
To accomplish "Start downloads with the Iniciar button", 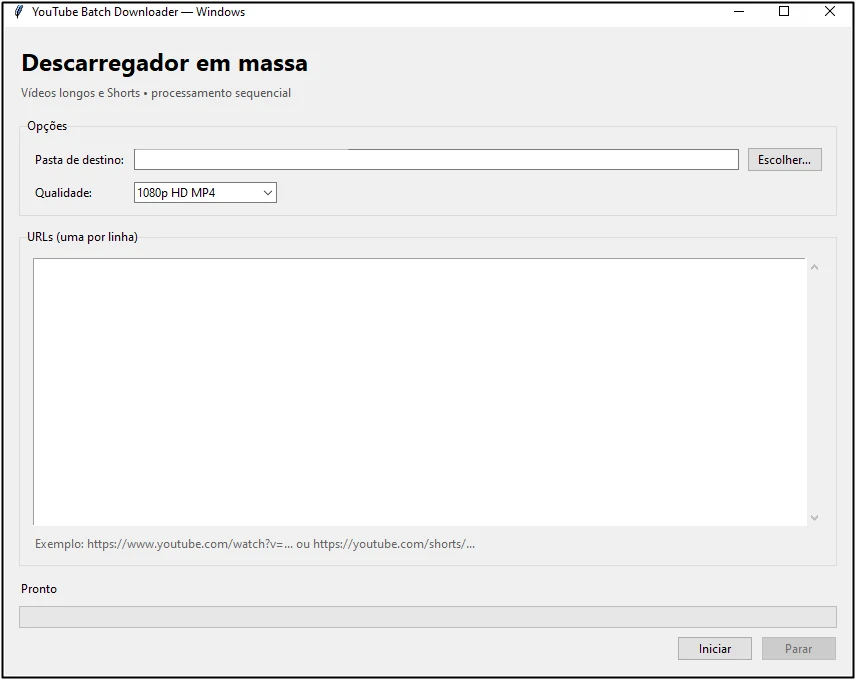I will 715,649.
